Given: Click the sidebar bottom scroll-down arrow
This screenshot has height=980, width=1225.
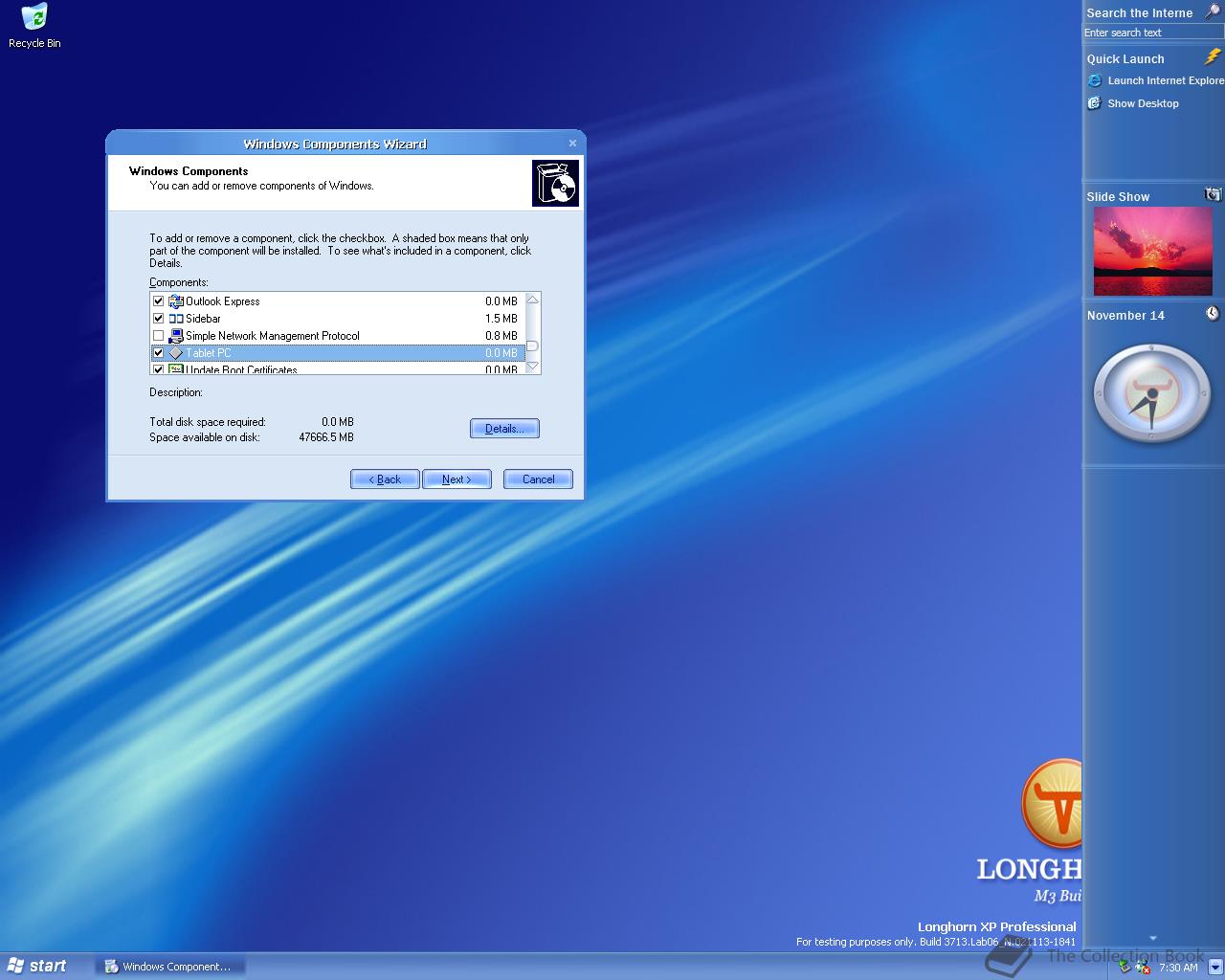Looking at the screenshot, I should pos(1152,938).
